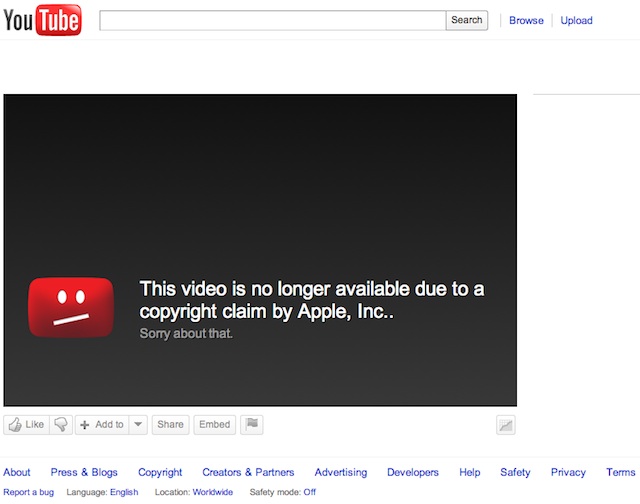
Task: Focus the search input field
Action: pyautogui.click(x=273, y=20)
